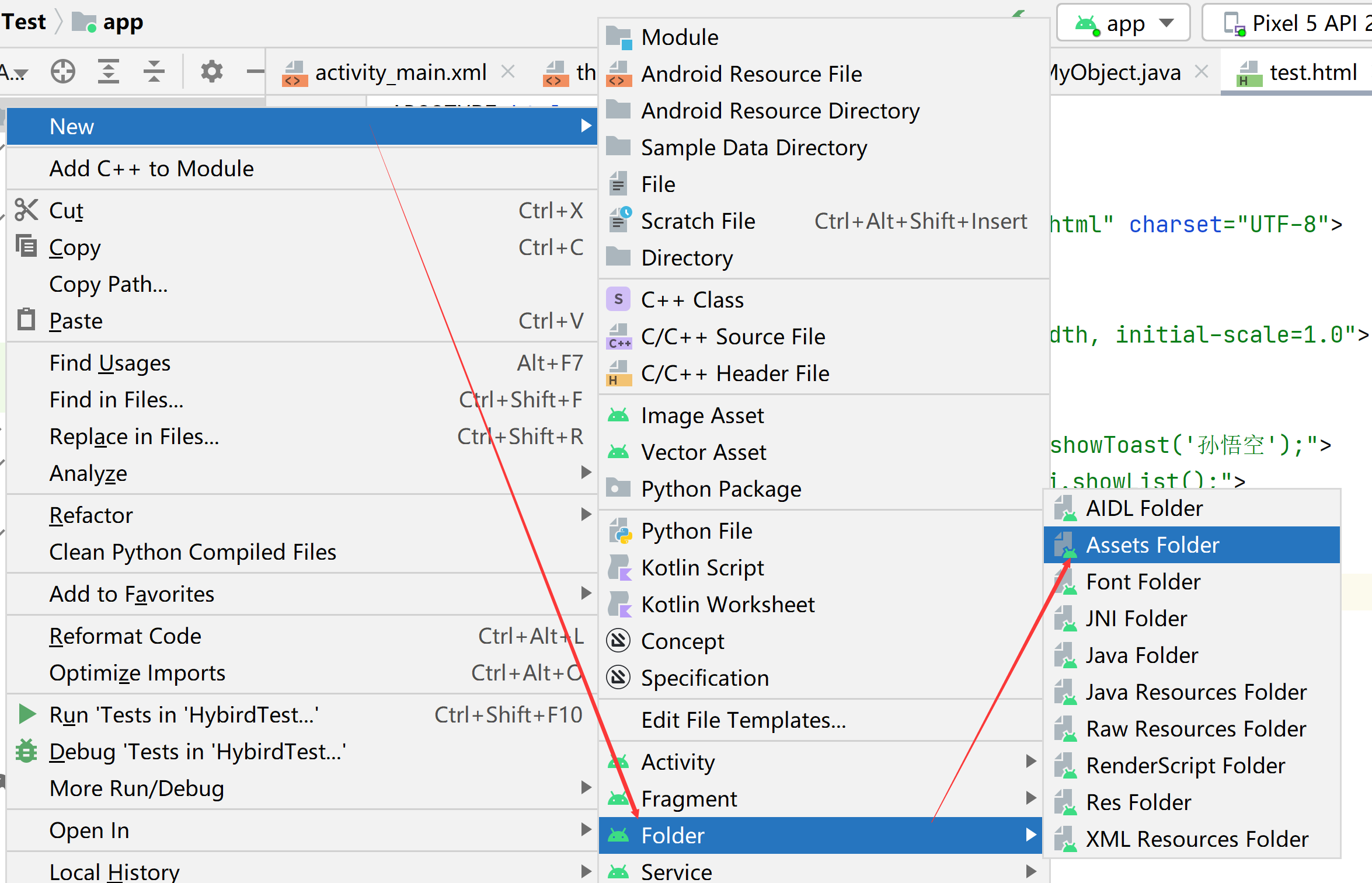1372x883 pixels.
Task: Switch to the test.html tab
Action: coord(1312,72)
